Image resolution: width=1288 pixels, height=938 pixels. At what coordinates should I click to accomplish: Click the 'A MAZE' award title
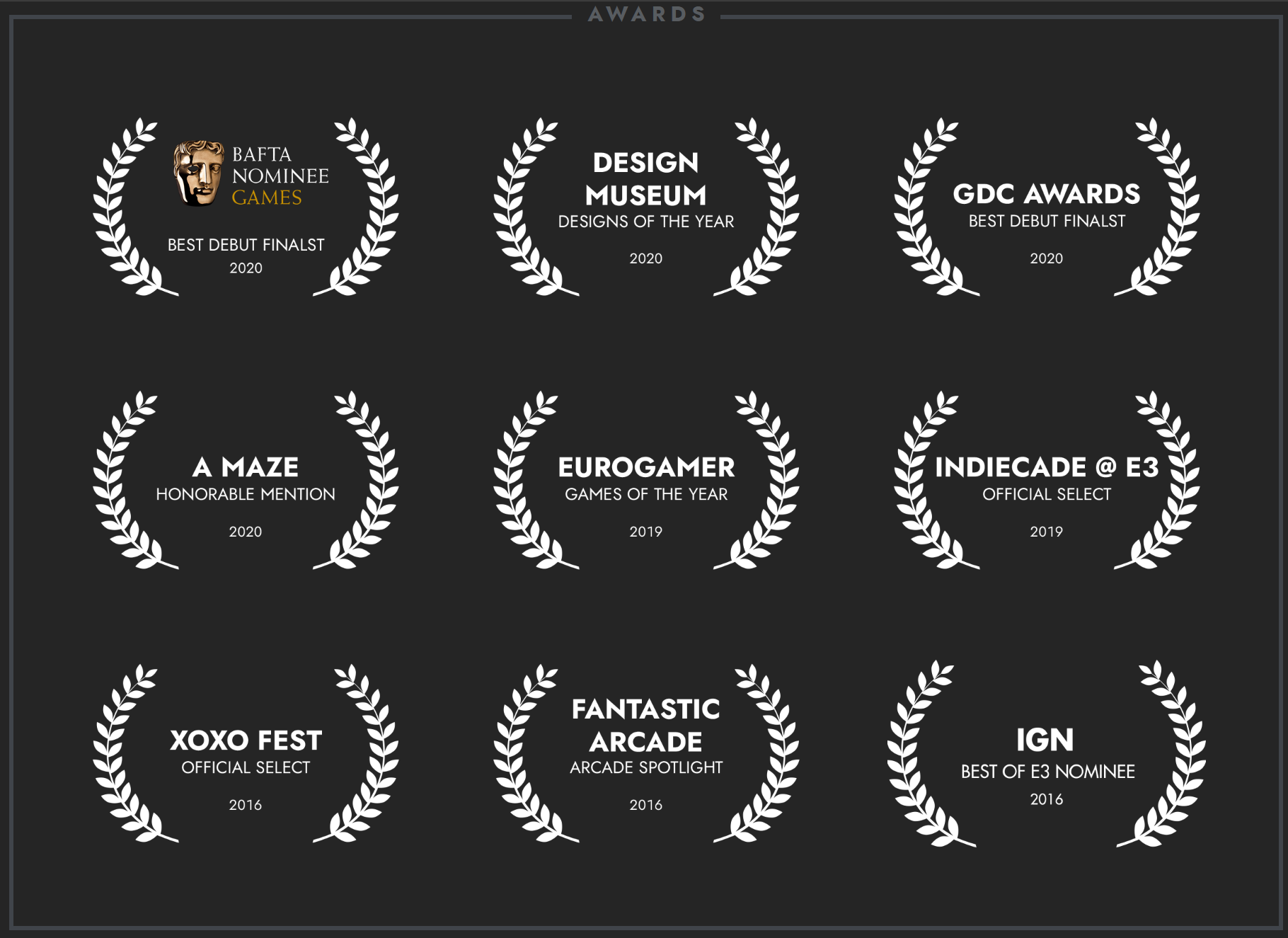[x=246, y=467]
